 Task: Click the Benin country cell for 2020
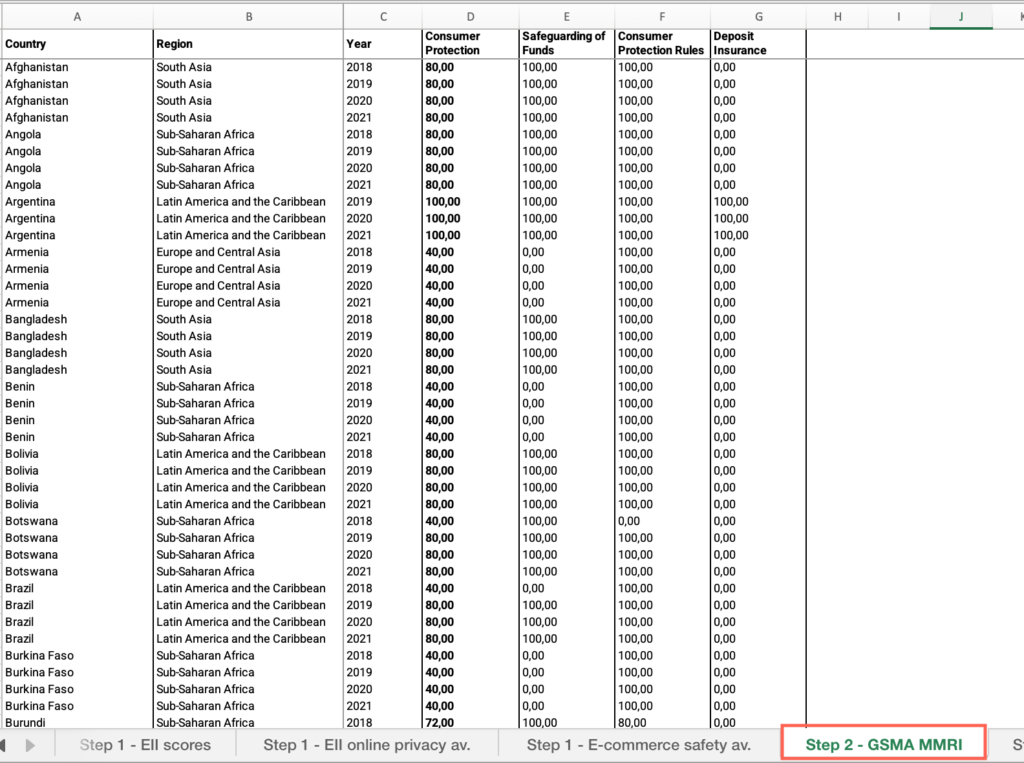click(77, 421)
